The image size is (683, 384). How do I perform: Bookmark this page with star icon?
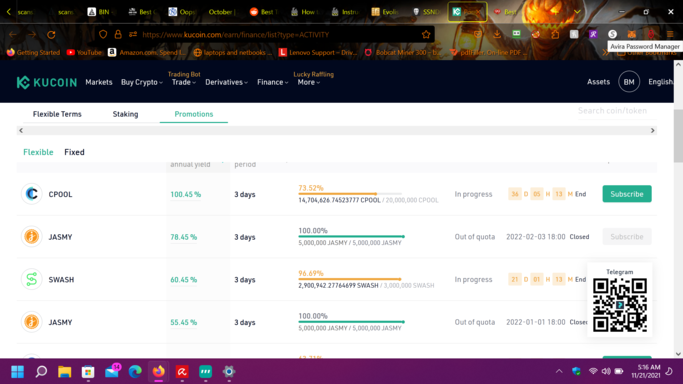pyautogui.click(x=426, y=34)
